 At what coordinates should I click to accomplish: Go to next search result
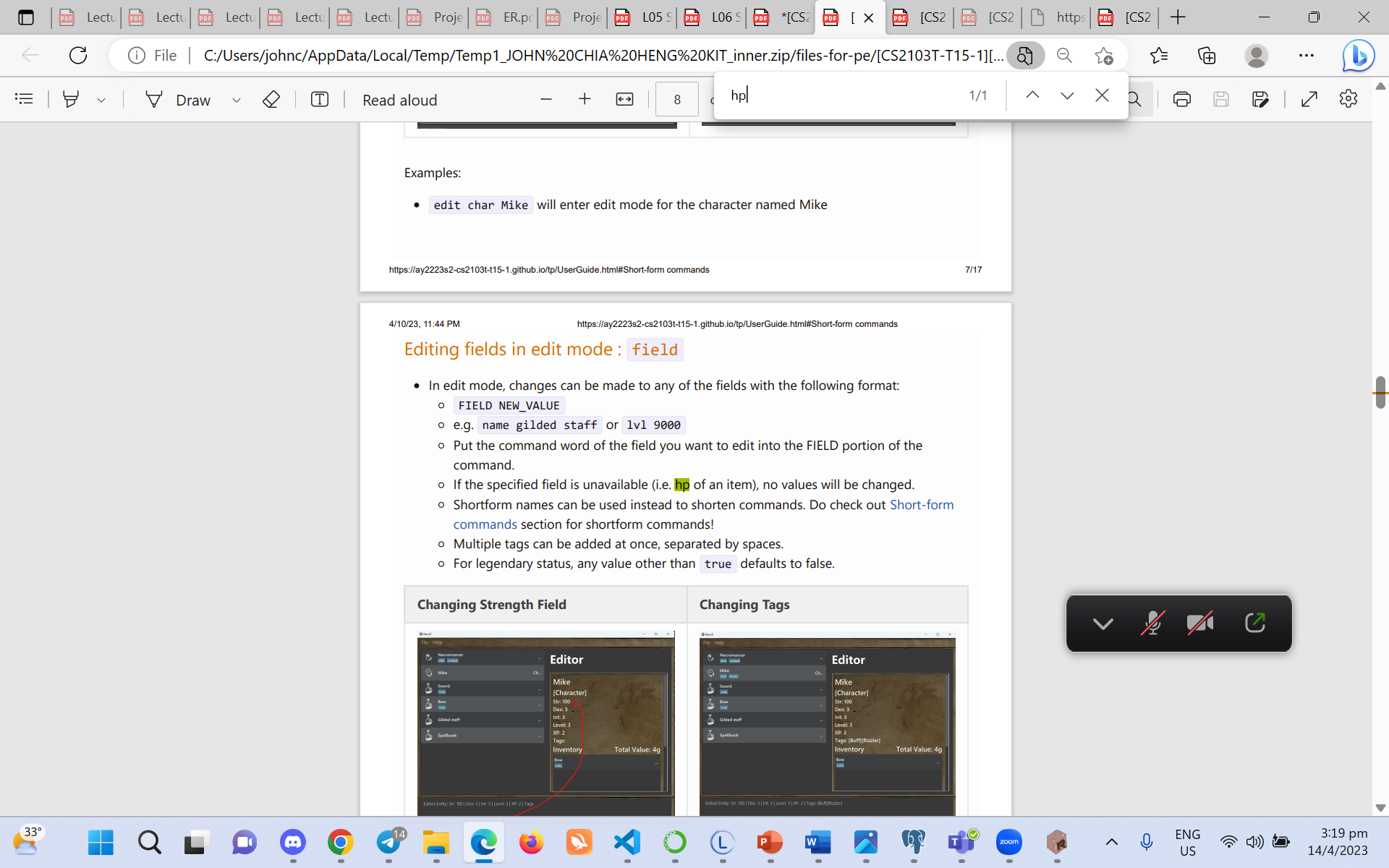[1067, 95]
